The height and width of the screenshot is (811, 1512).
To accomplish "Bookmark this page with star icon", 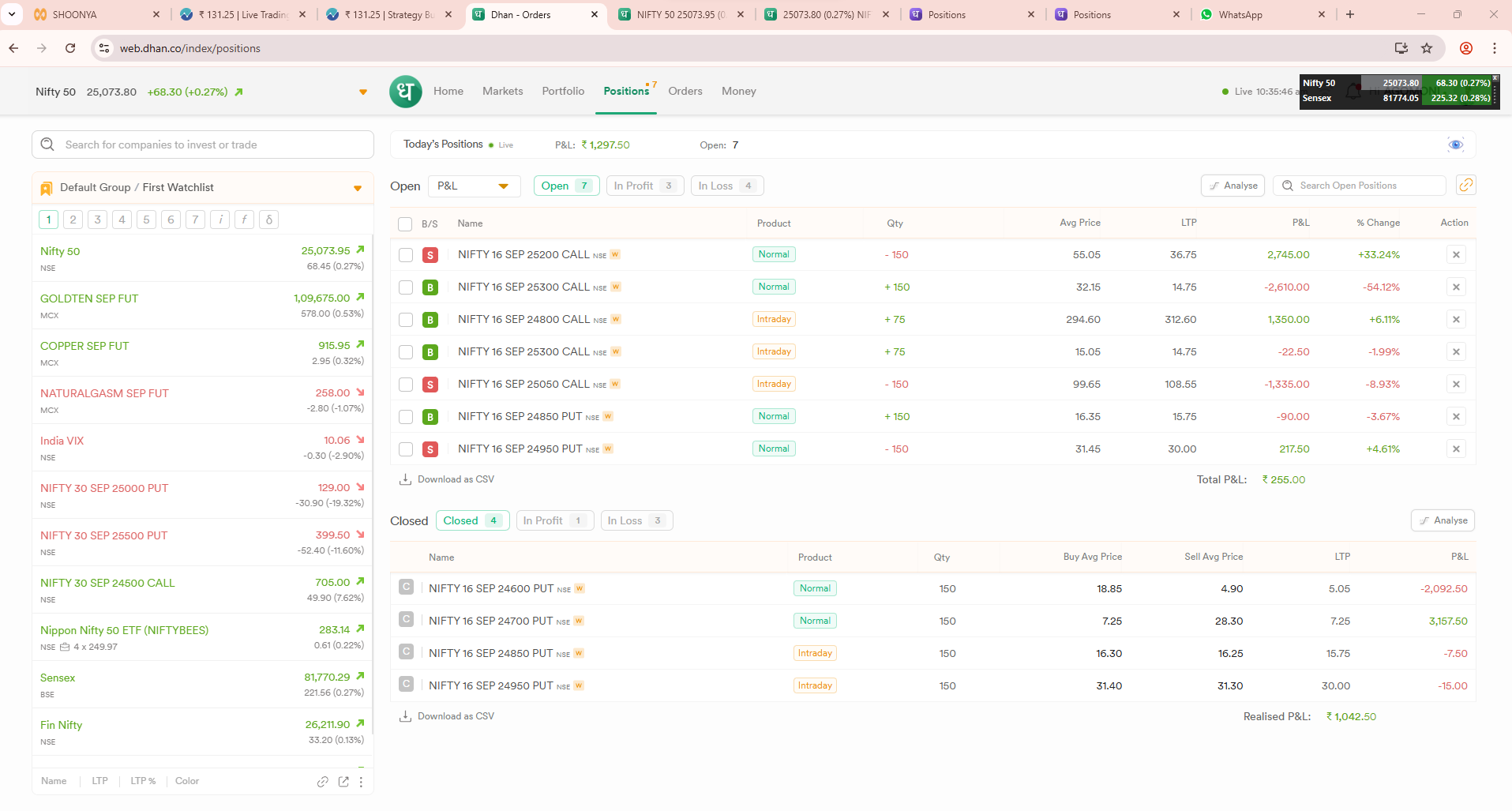I will tap(1427, 48).
